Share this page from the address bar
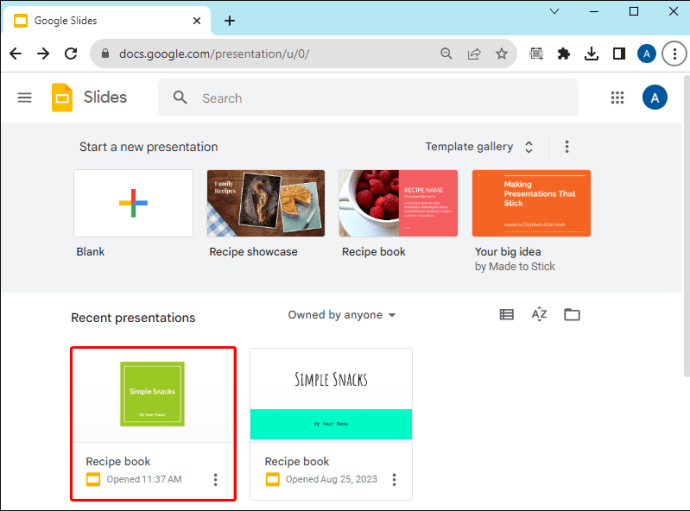The width and height of the screenshot is (690, 511). click(474, 54)
